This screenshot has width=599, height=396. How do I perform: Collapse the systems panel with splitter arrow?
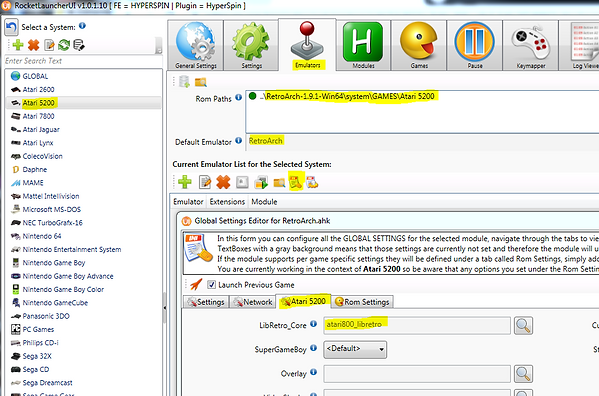point(165,308)
